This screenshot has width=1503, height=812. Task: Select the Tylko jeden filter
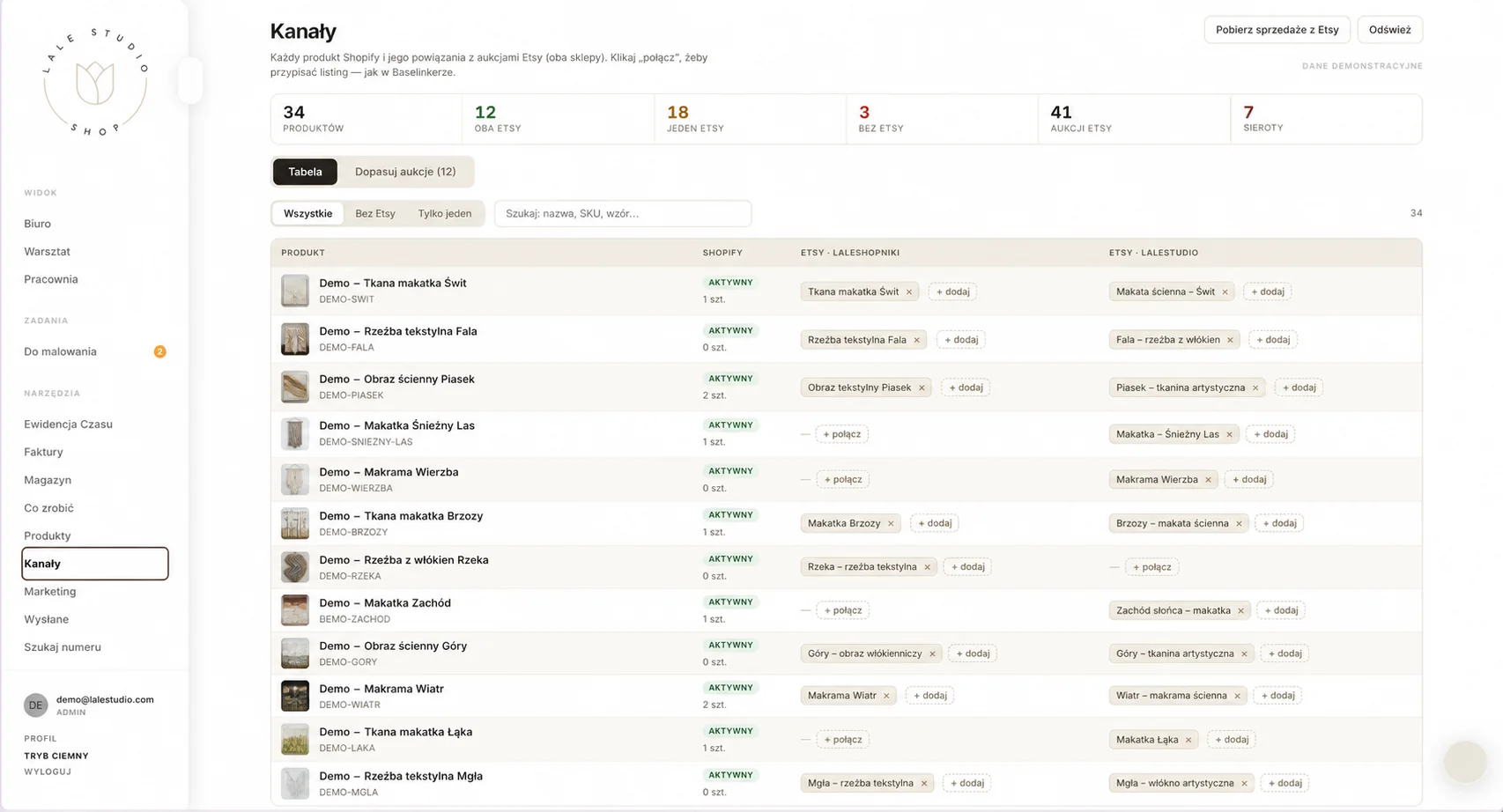pos(444,213)
